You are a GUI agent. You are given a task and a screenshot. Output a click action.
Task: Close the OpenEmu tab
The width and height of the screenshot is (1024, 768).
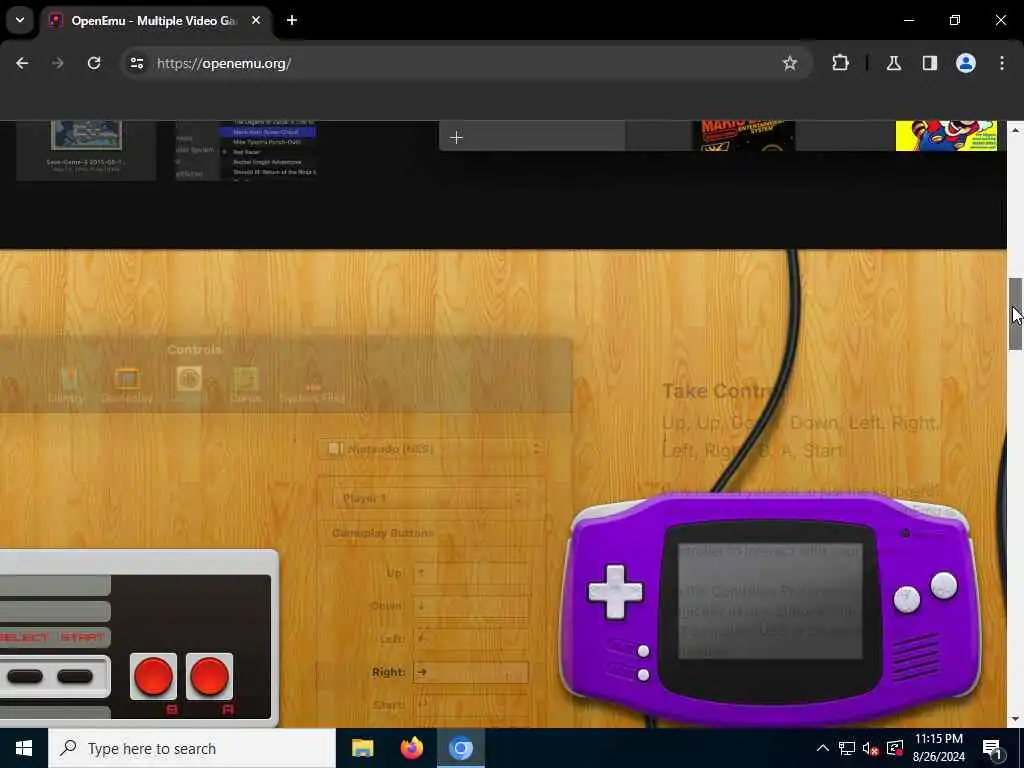256,21
